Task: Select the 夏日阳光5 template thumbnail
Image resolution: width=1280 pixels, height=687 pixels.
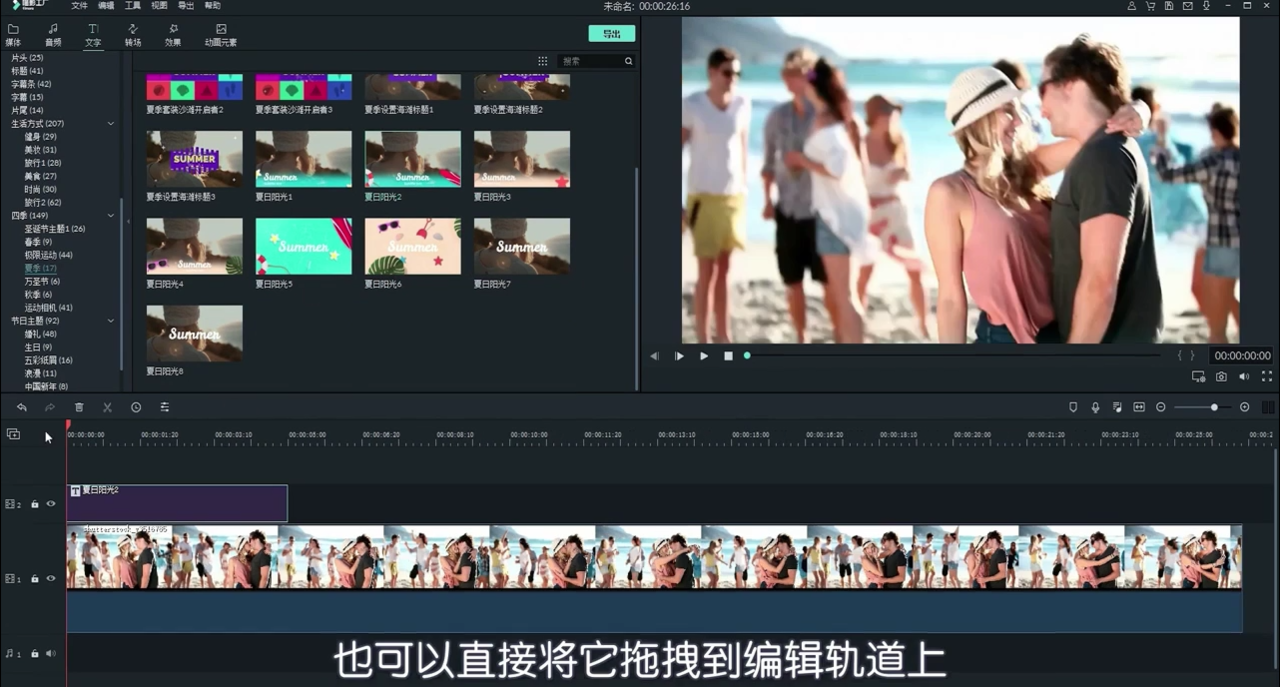Action: coord(303,246)
